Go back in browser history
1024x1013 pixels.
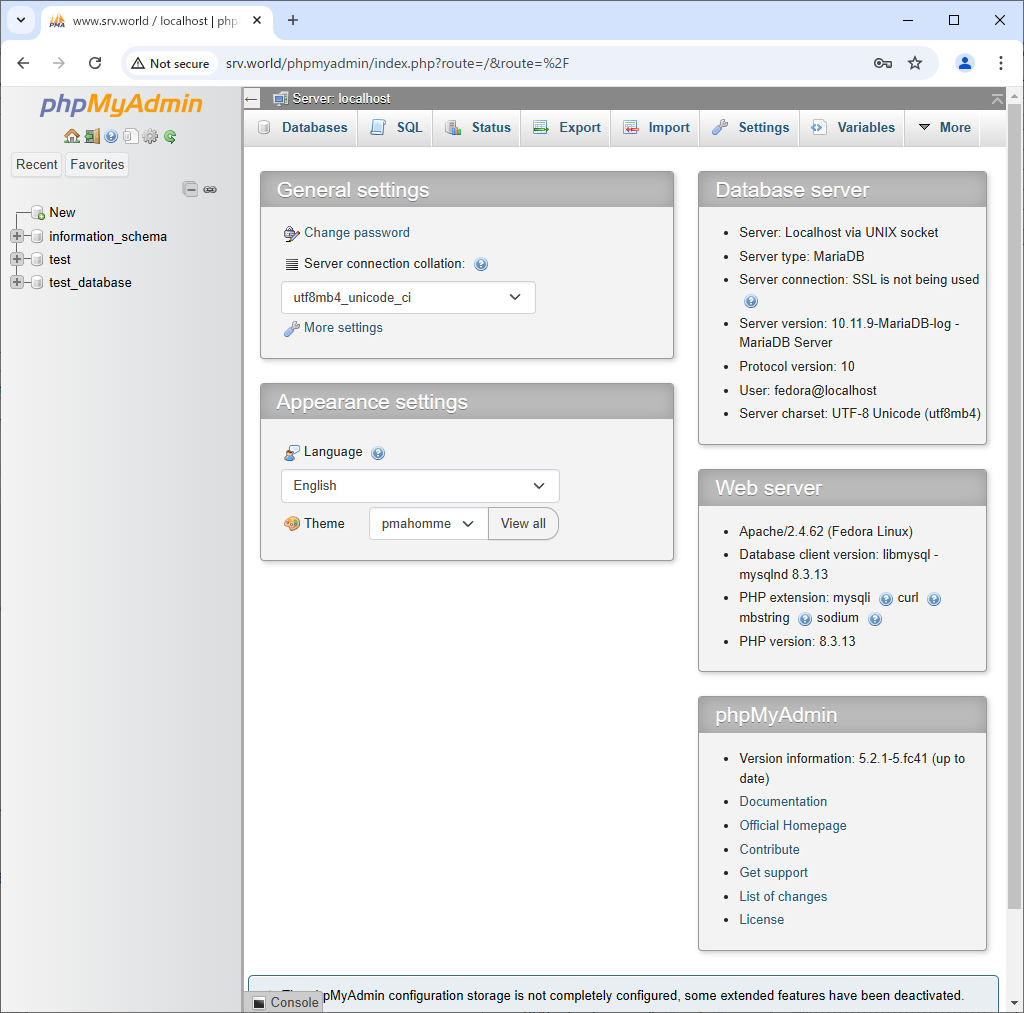tap(24, 63)
